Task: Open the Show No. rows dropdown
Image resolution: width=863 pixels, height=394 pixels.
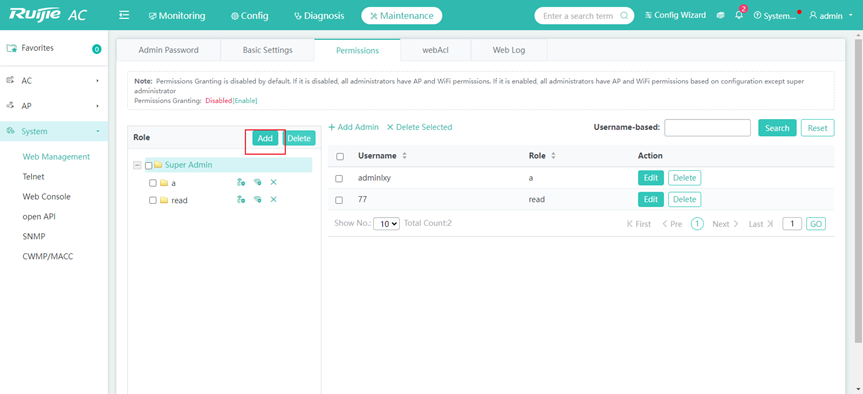Action: point(386,224)
